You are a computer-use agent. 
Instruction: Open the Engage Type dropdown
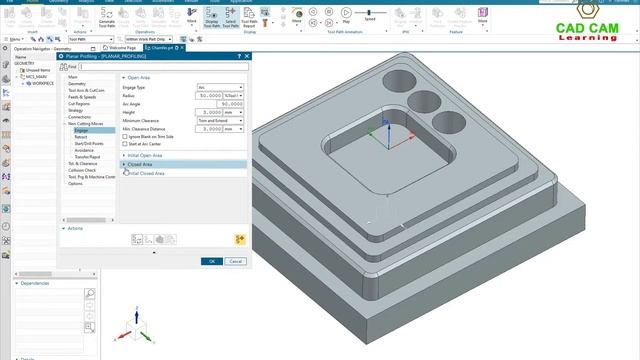click(x=220, y=87)
